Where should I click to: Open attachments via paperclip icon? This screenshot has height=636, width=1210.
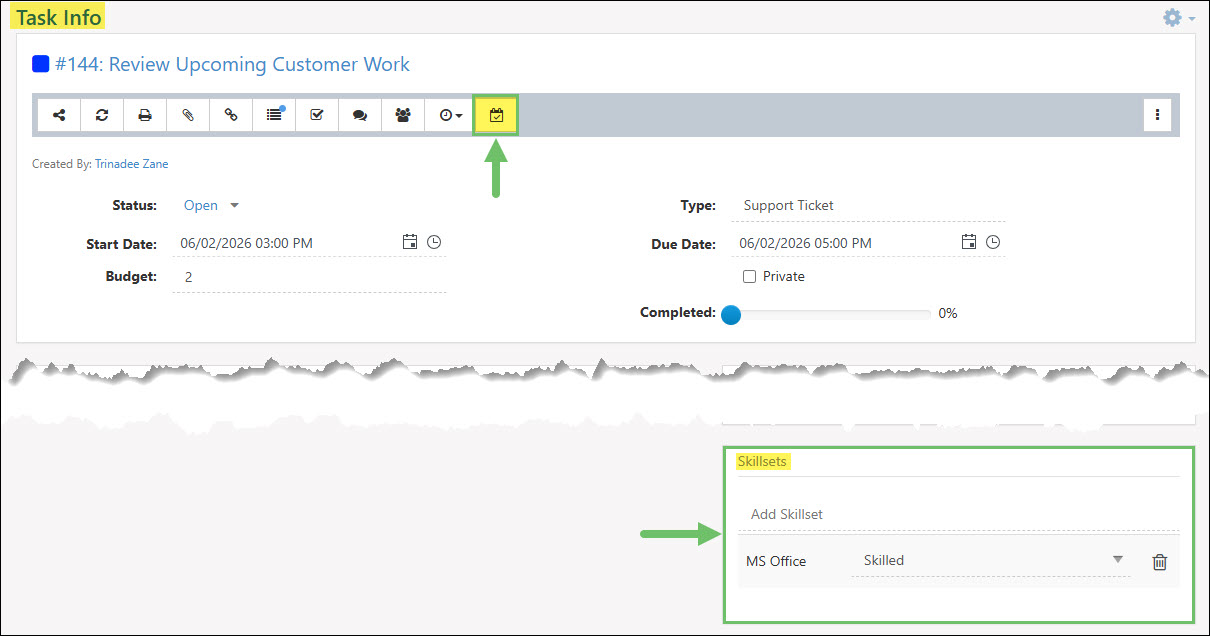(188, 115)
